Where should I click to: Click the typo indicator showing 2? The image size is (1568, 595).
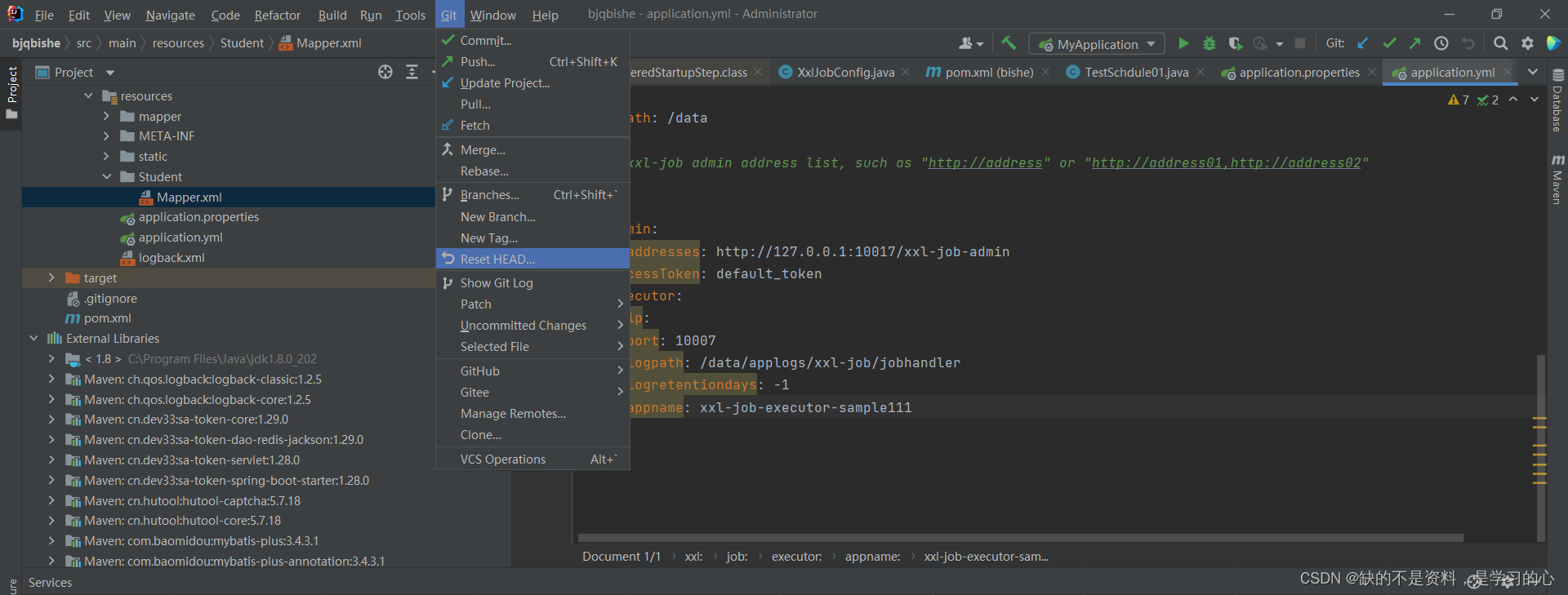click(x=1487, y=100)
